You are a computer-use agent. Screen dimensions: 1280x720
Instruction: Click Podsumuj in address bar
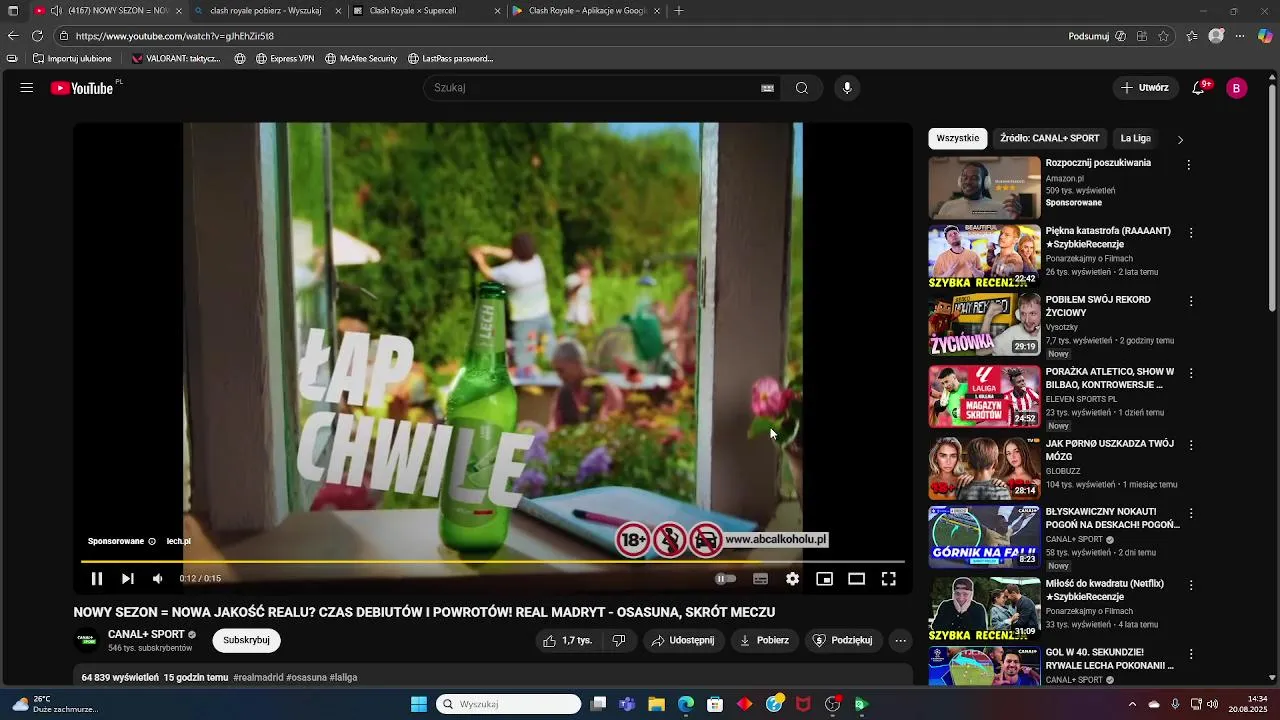tap(1089, 36)
